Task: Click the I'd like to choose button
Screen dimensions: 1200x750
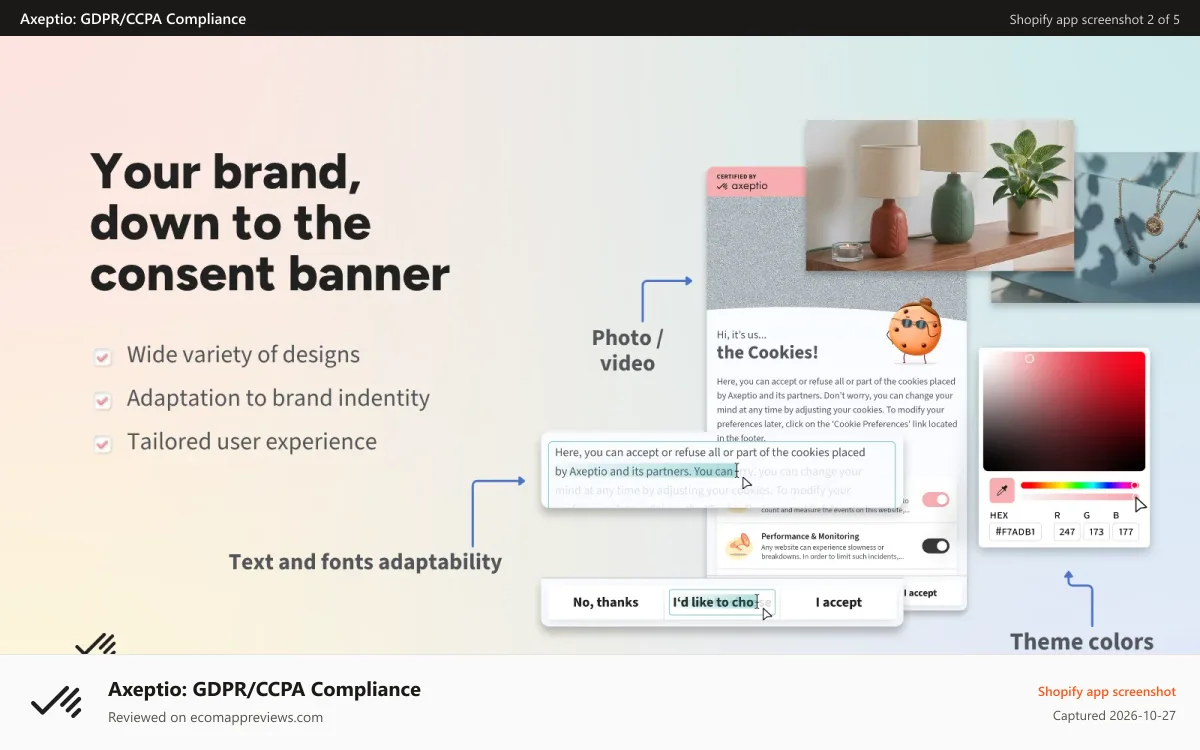Action: pos(722,602)
